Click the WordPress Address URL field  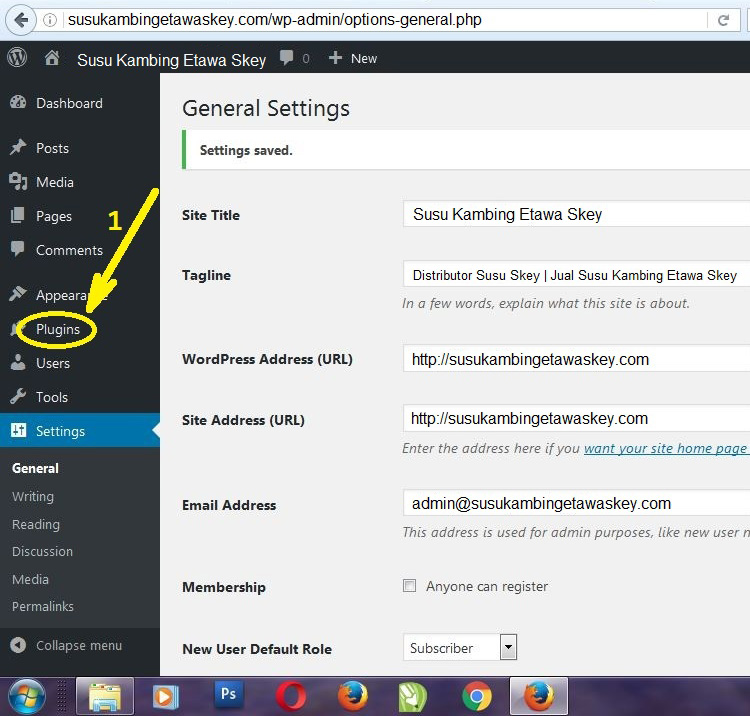576,359
